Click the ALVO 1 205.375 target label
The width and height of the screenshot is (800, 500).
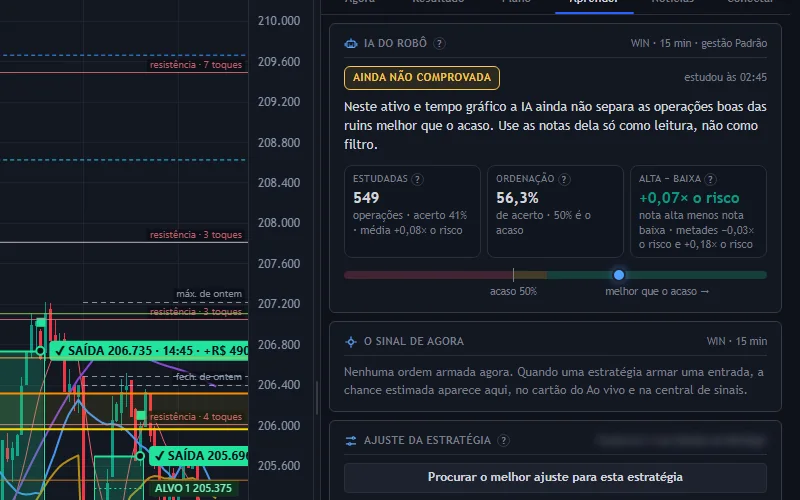tap(193, 488)
